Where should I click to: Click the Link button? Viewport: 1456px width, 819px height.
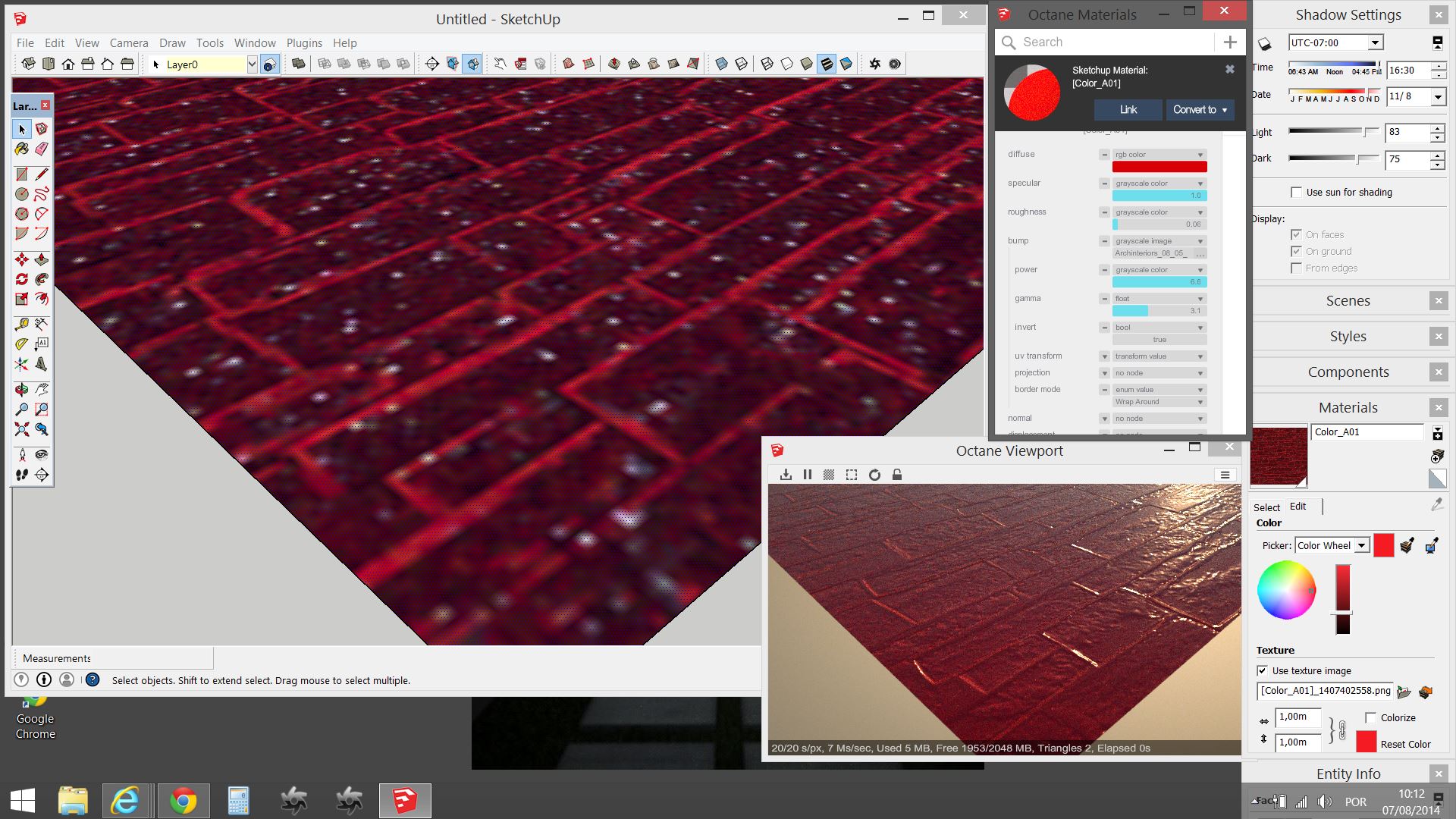1128,110
